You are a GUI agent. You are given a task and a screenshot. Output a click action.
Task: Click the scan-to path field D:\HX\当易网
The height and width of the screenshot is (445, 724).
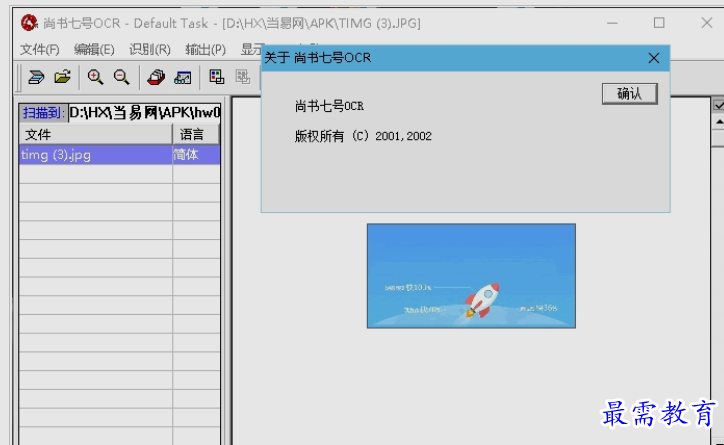pyautogui.click(x=145, y=113)
